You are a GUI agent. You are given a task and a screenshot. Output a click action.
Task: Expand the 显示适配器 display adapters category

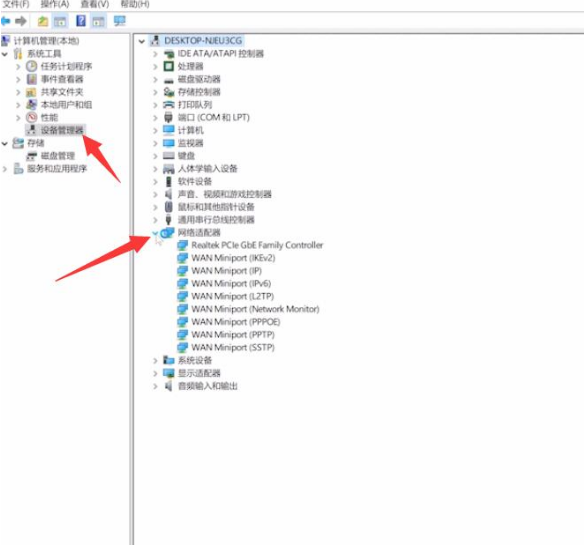click(x=155, y=373)
